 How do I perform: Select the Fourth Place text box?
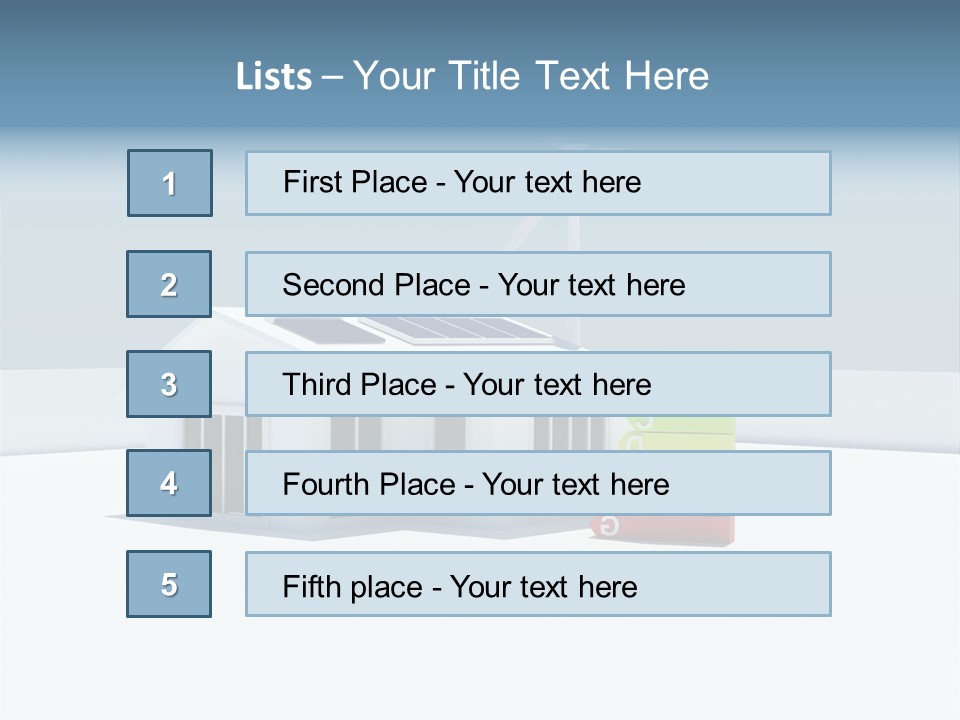coord(538,483)
